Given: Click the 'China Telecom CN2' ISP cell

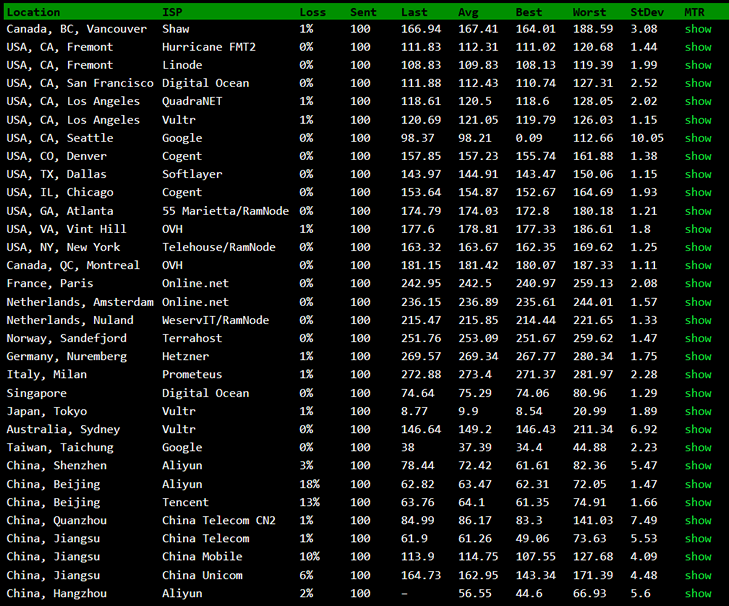Looking at the screenshot, I should click(x=219, y=520).
